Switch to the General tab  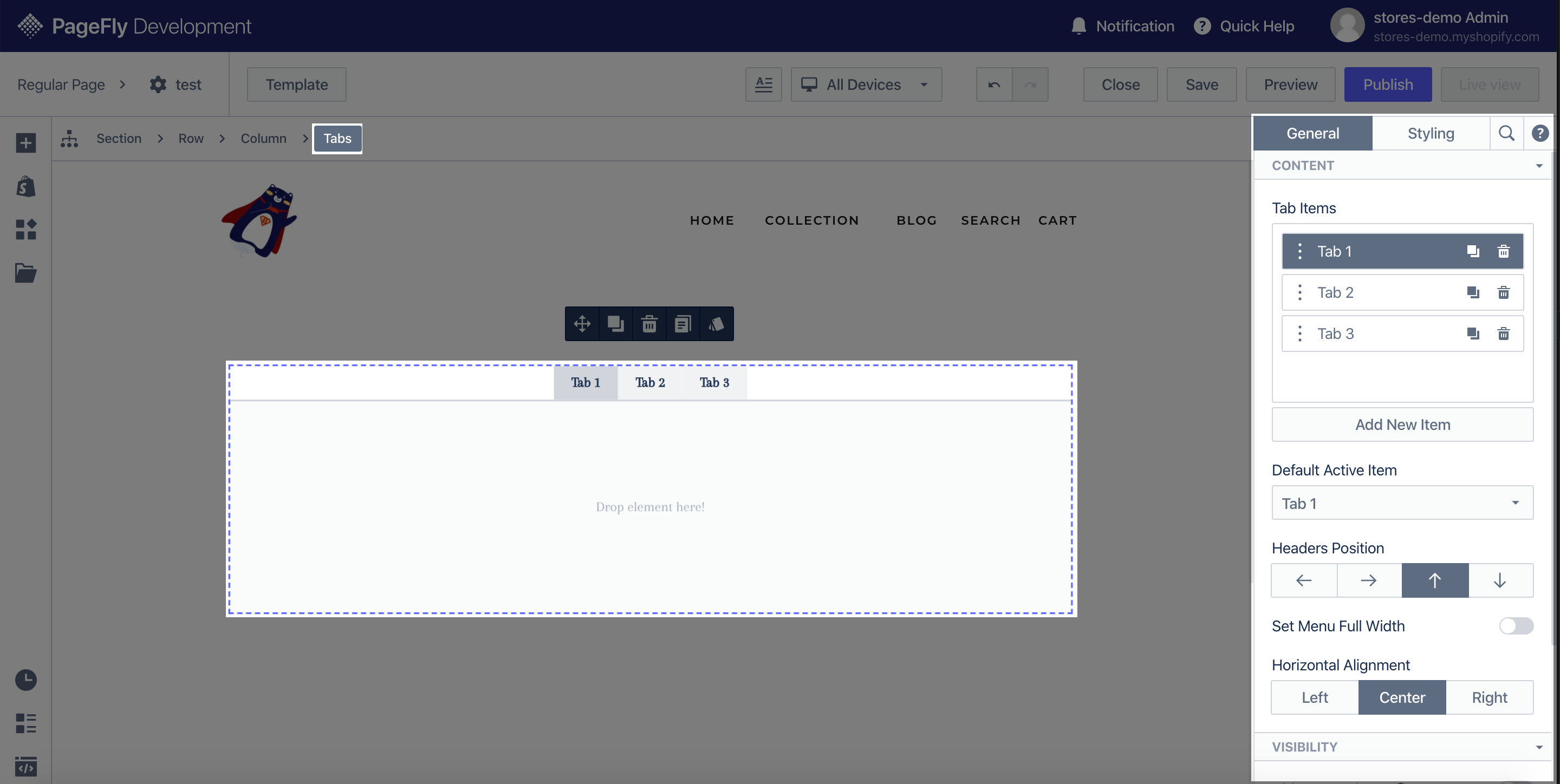(1312, 133)
